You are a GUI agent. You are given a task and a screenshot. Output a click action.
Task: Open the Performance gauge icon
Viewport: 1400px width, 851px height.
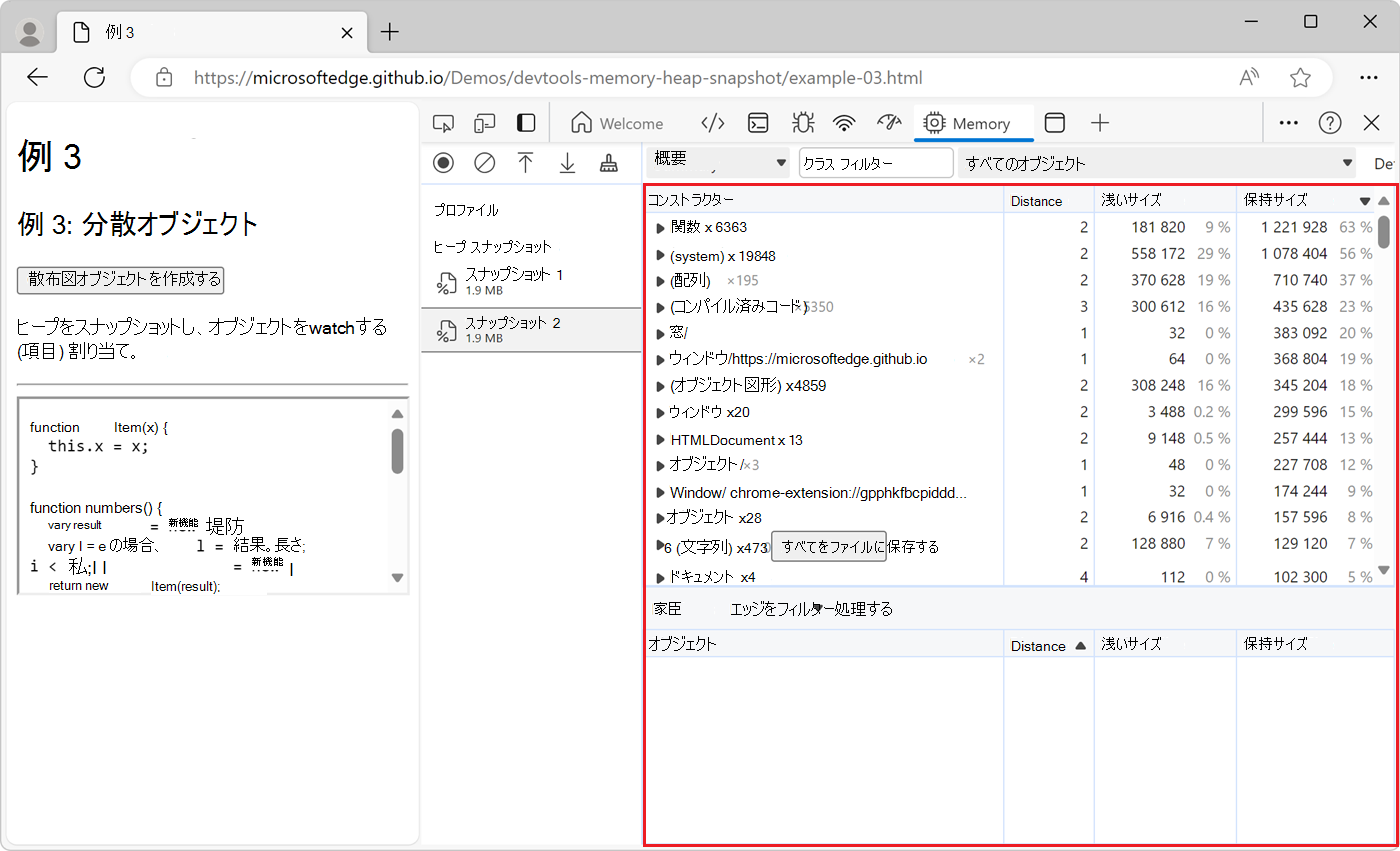pyautogui.click(x=889, y=123)
